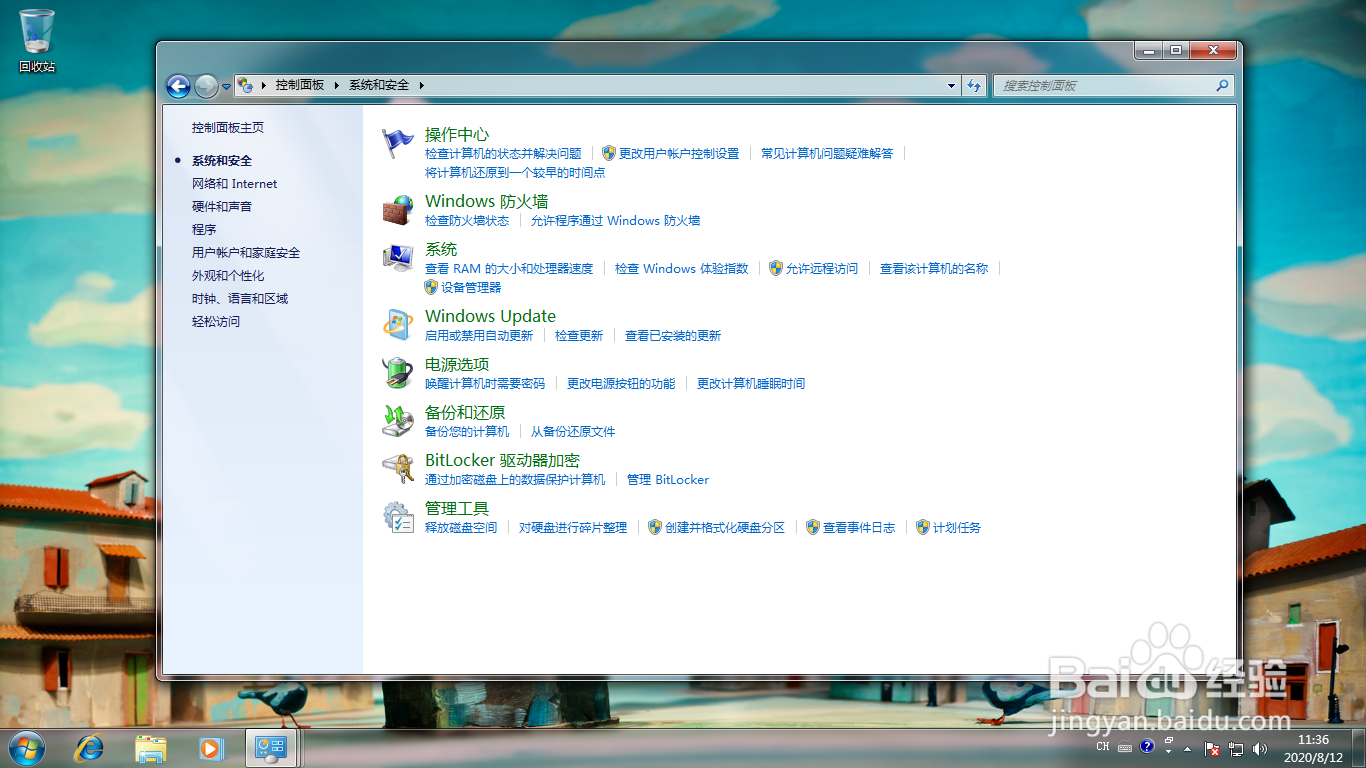Click 从备份还原文件 link
This screenshot has width=1366, height=768.
tap(573, 432)
